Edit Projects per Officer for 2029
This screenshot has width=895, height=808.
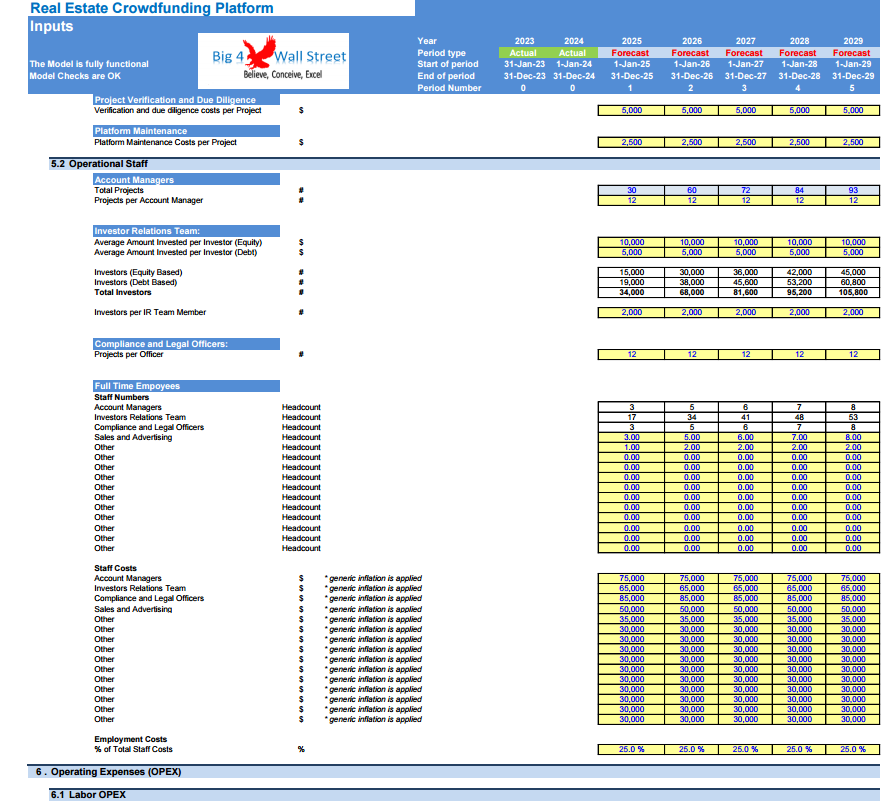point(853,354)
